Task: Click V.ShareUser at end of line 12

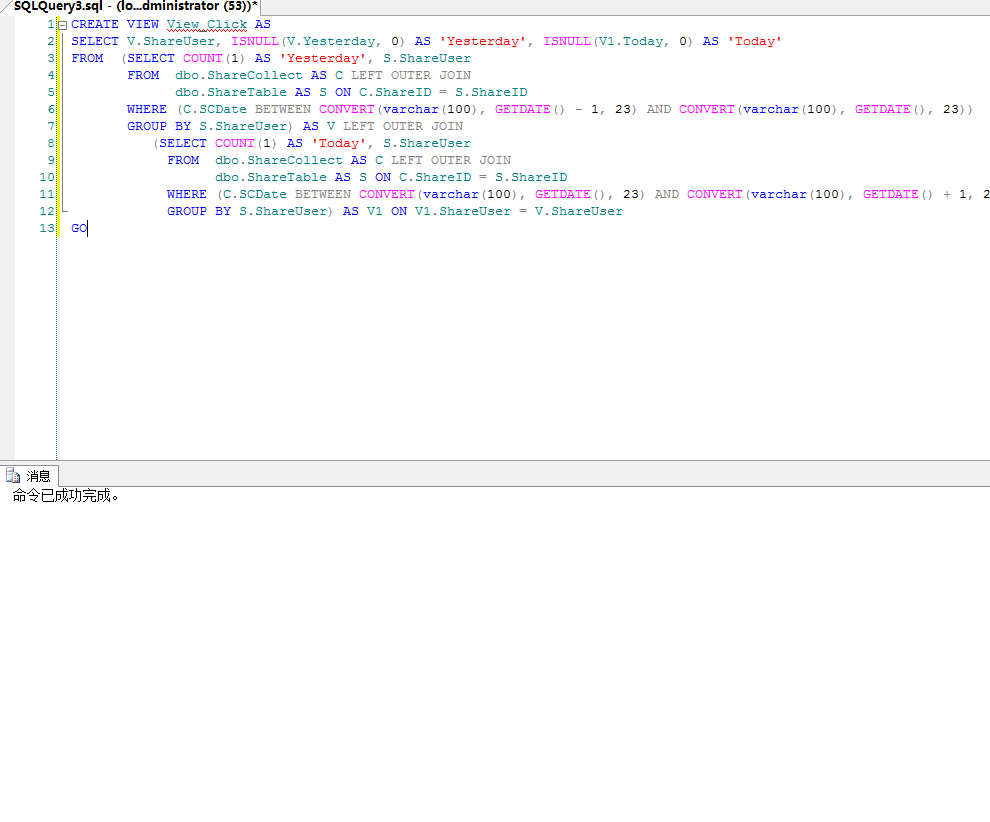Action: click(578, 212)
